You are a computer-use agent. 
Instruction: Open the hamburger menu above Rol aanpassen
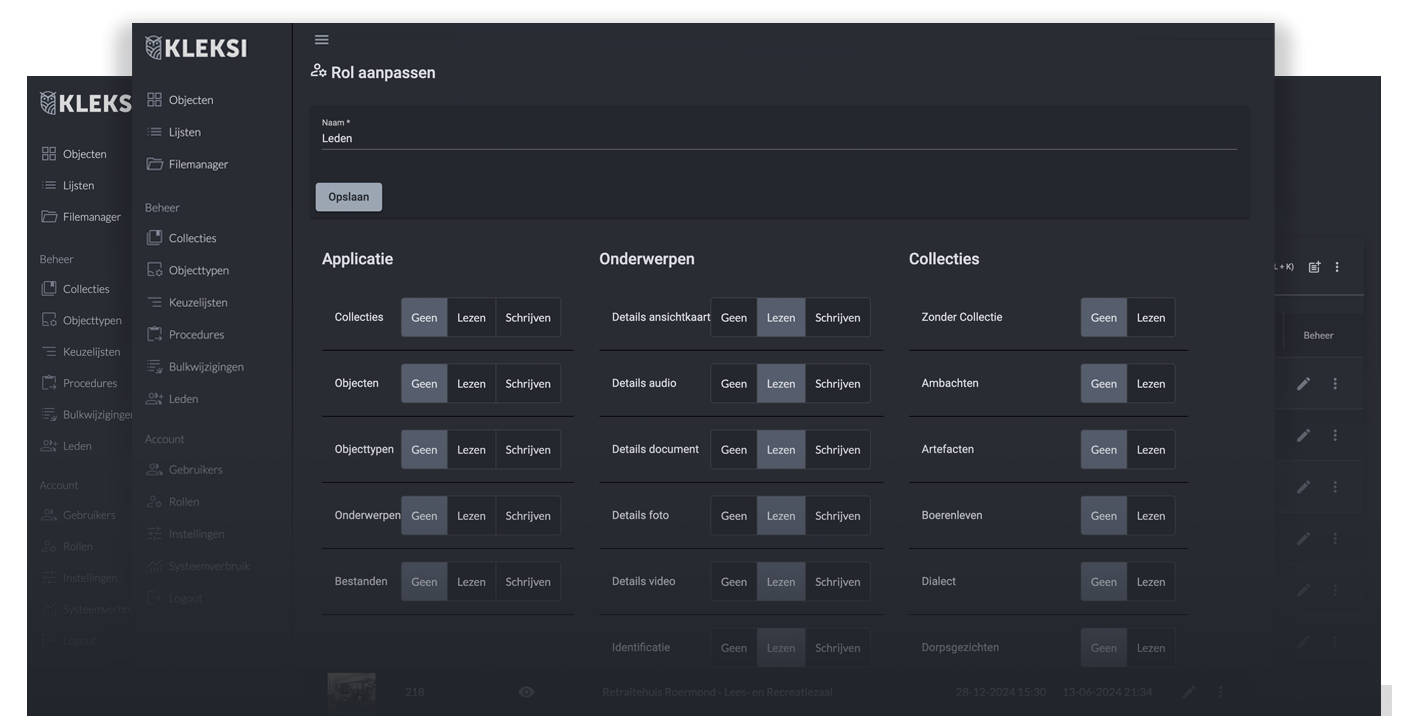coord(321,40)
